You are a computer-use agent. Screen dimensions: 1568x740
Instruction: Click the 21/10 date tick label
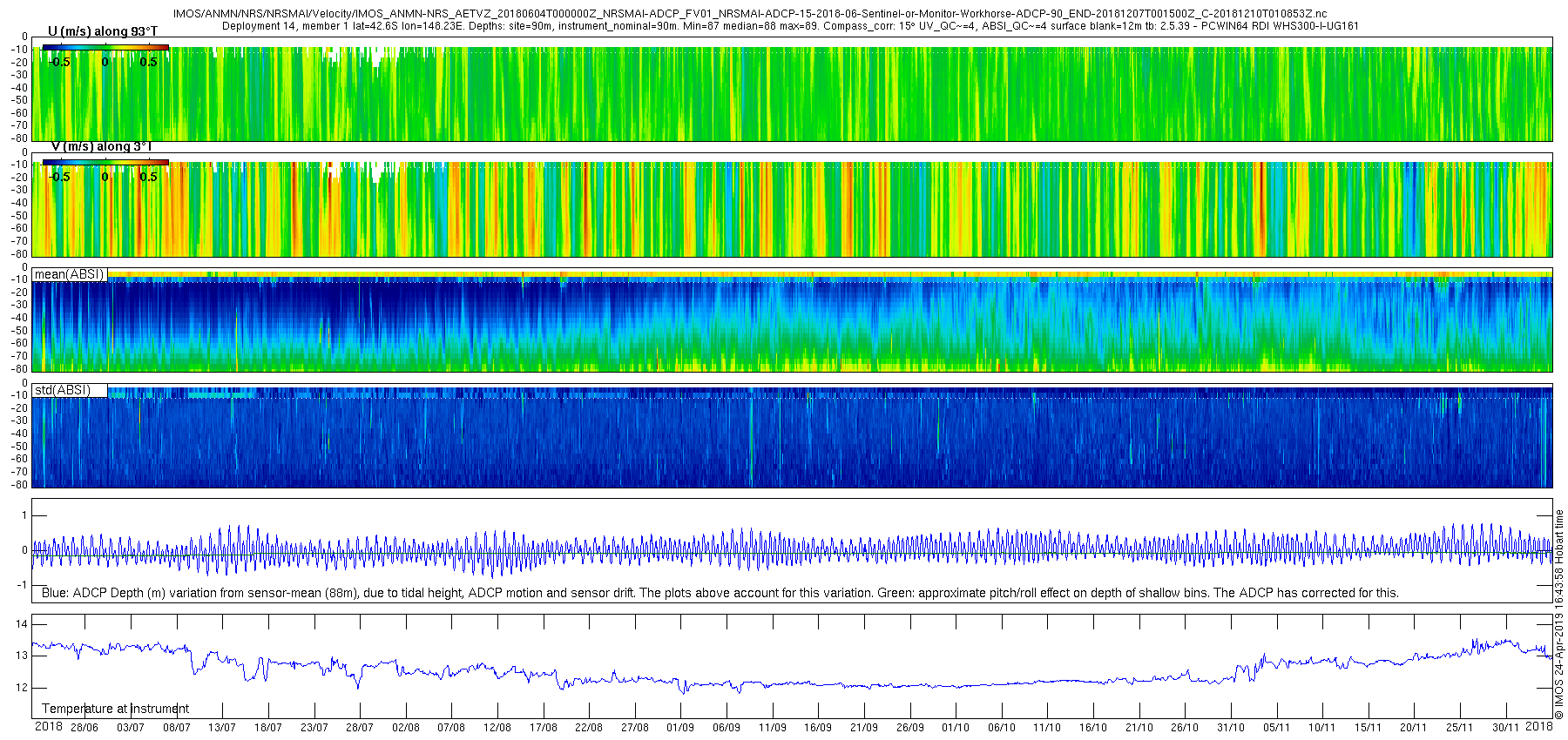pos(1139,728)
